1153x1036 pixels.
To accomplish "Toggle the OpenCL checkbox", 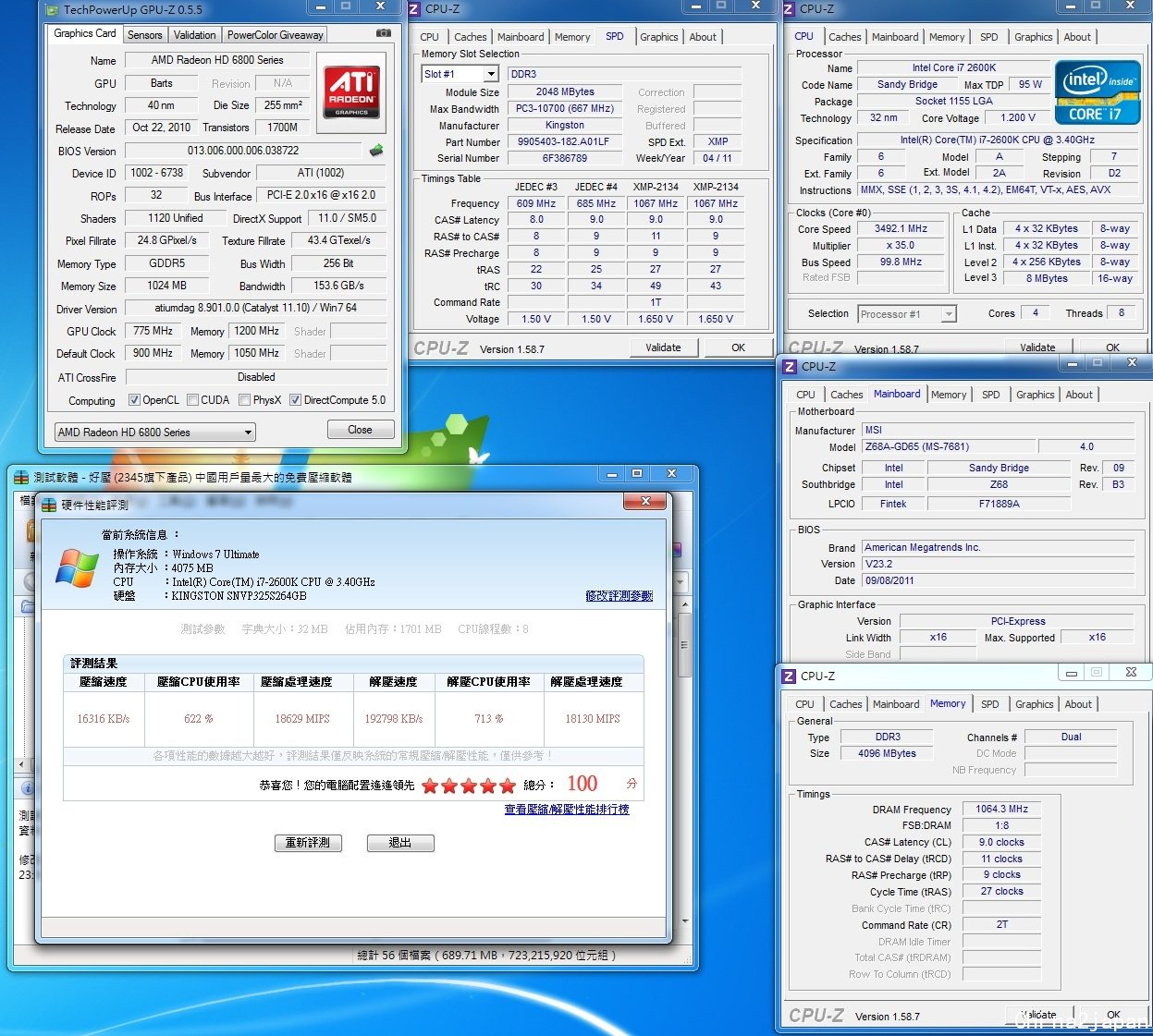I will point(134,400).
